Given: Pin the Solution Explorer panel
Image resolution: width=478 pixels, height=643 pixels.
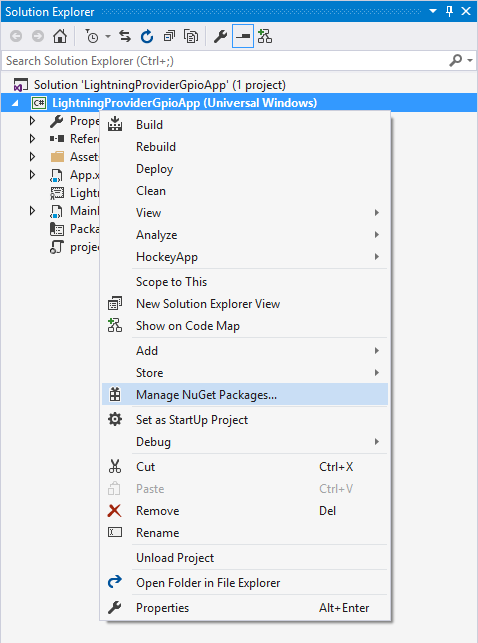Looking at the screenshot, I should tap(449, 11).
